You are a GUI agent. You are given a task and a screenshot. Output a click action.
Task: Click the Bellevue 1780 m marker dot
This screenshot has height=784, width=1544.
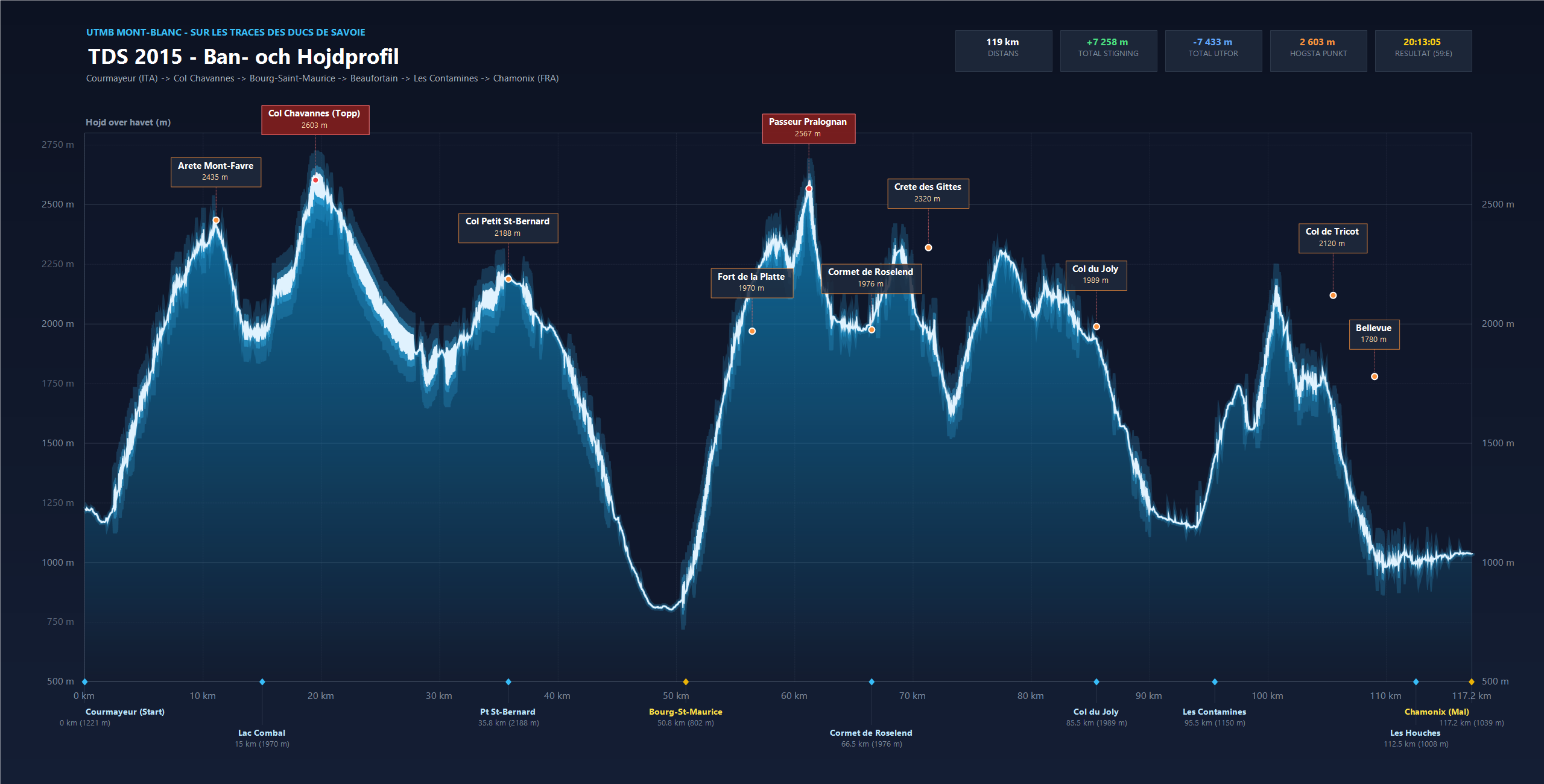pos(1375,376)
